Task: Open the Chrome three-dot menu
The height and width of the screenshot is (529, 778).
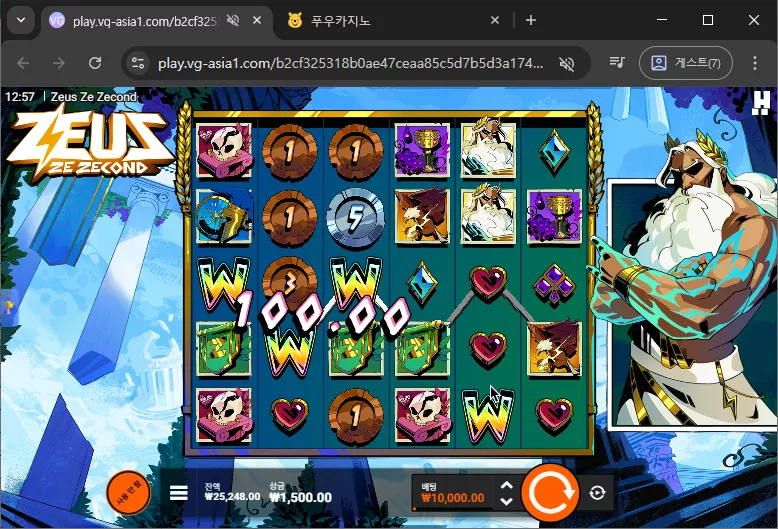Action: pyautogui.click(x=755, y=63)
